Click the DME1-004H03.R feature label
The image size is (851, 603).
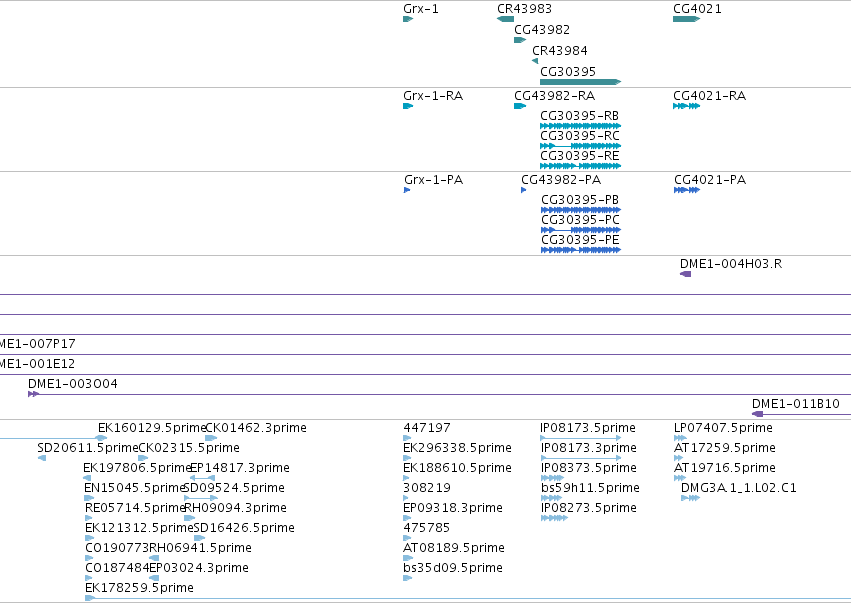point(731,264)
